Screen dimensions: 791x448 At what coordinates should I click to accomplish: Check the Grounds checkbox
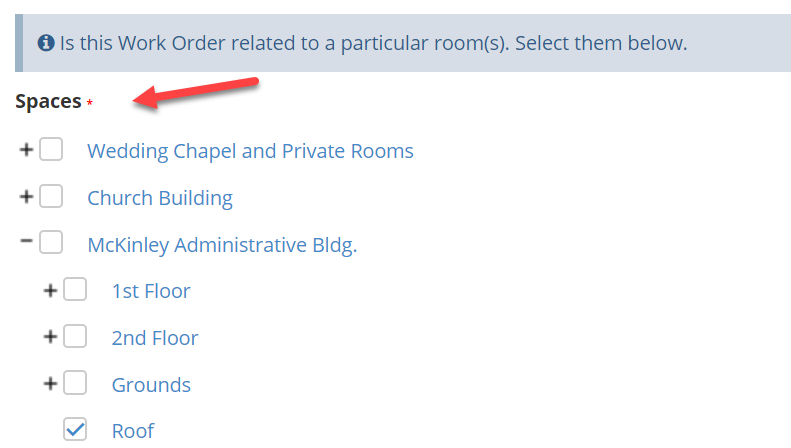pos(75,383)
